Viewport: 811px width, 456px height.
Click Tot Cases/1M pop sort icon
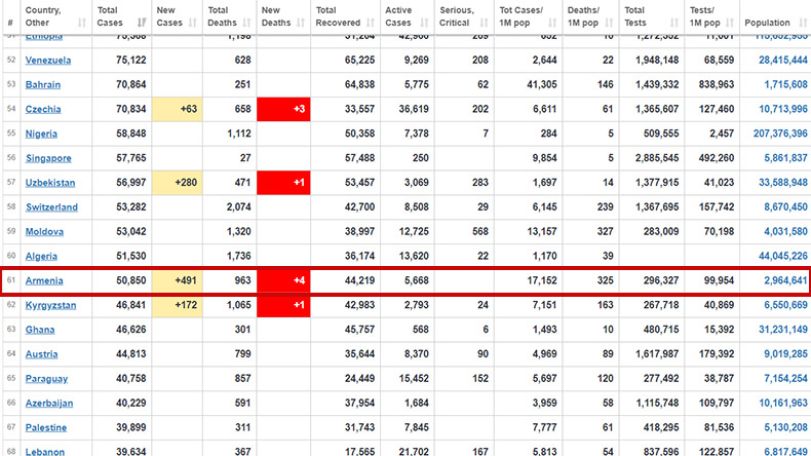552,23
